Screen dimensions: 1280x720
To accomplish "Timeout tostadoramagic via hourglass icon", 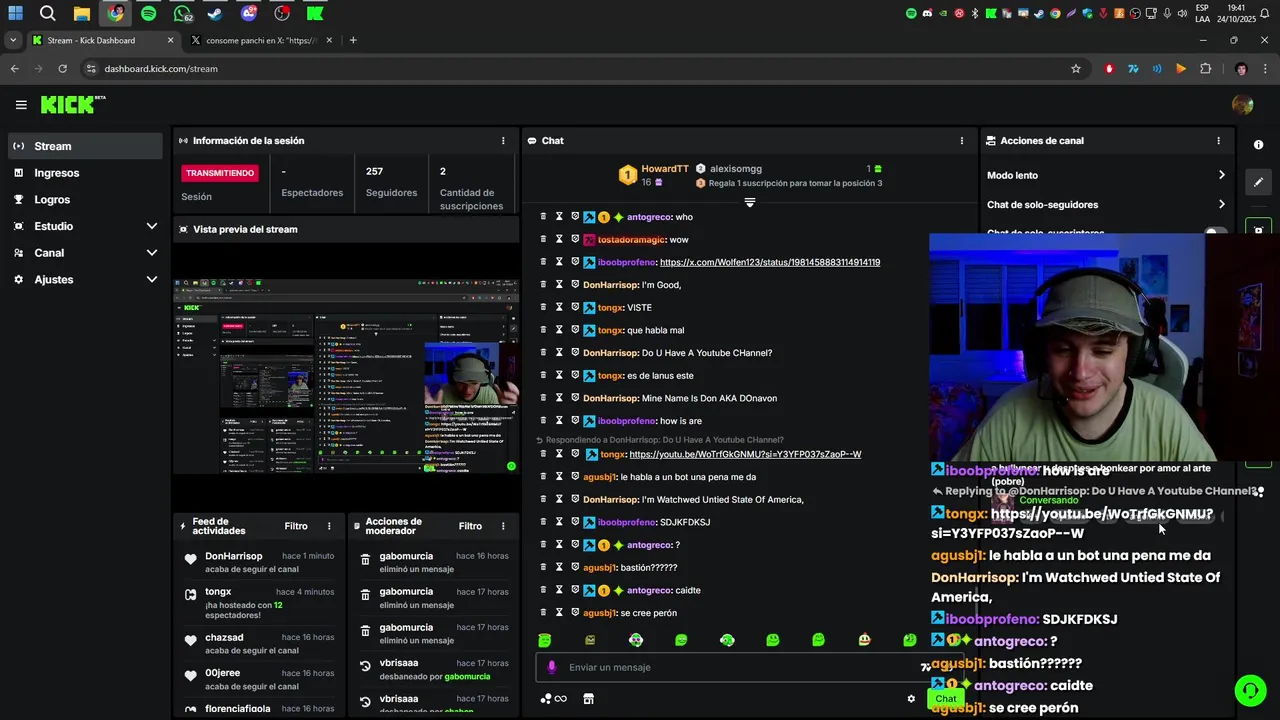I will point(559,240).
